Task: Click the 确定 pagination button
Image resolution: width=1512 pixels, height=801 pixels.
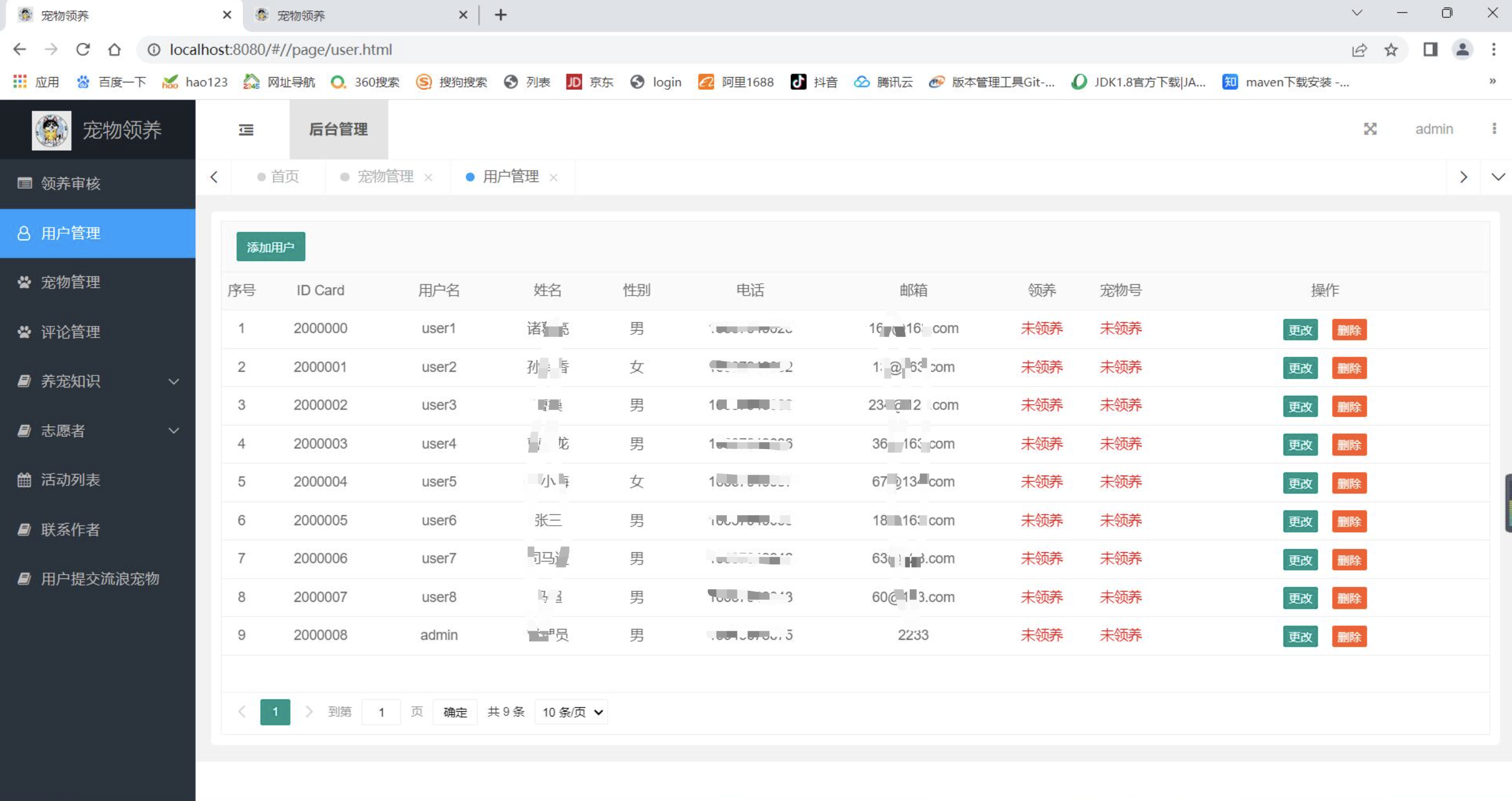Action: pos(455,712)
